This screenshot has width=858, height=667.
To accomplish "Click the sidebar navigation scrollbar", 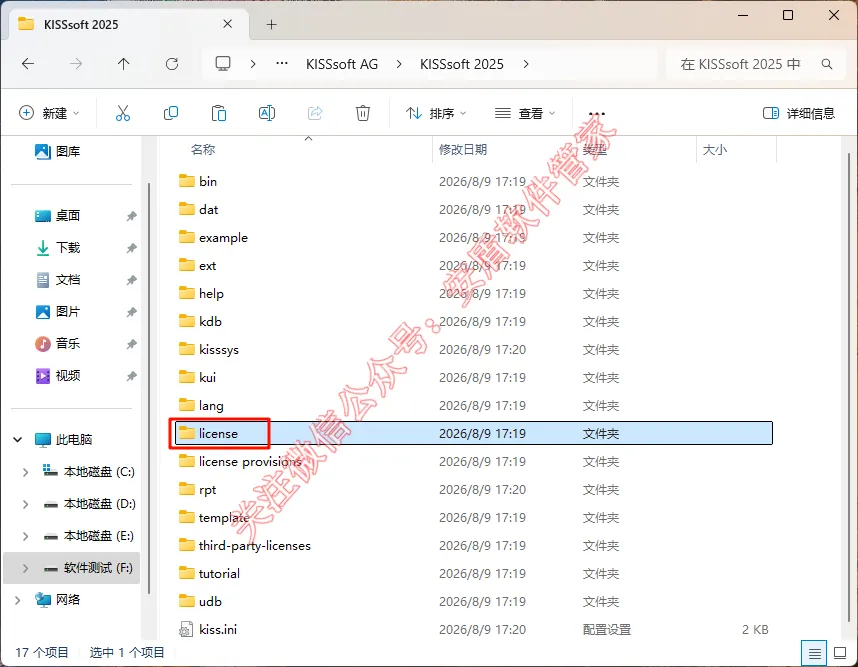I will coord(149,388).
